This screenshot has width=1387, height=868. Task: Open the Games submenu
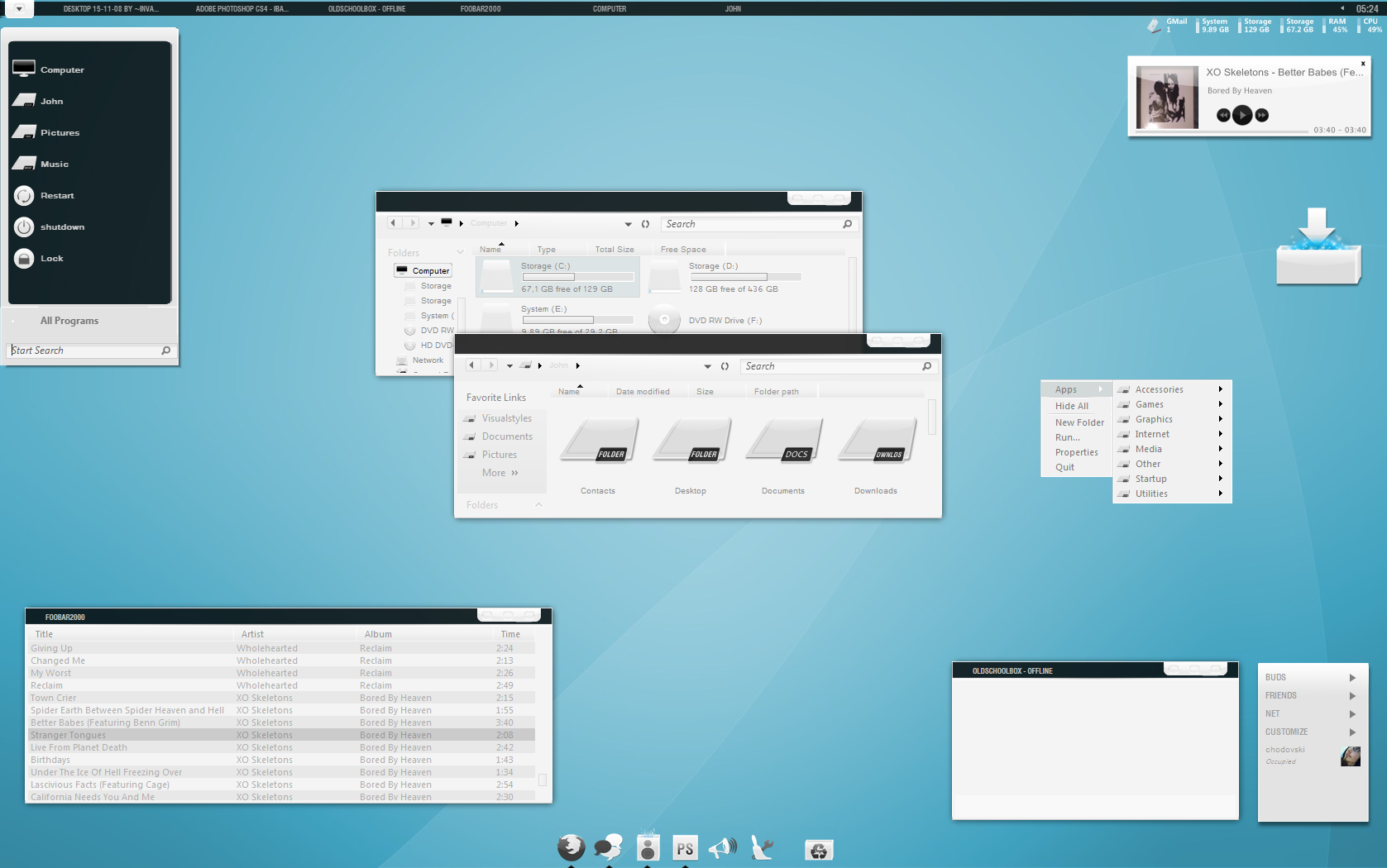point(1172,404)
